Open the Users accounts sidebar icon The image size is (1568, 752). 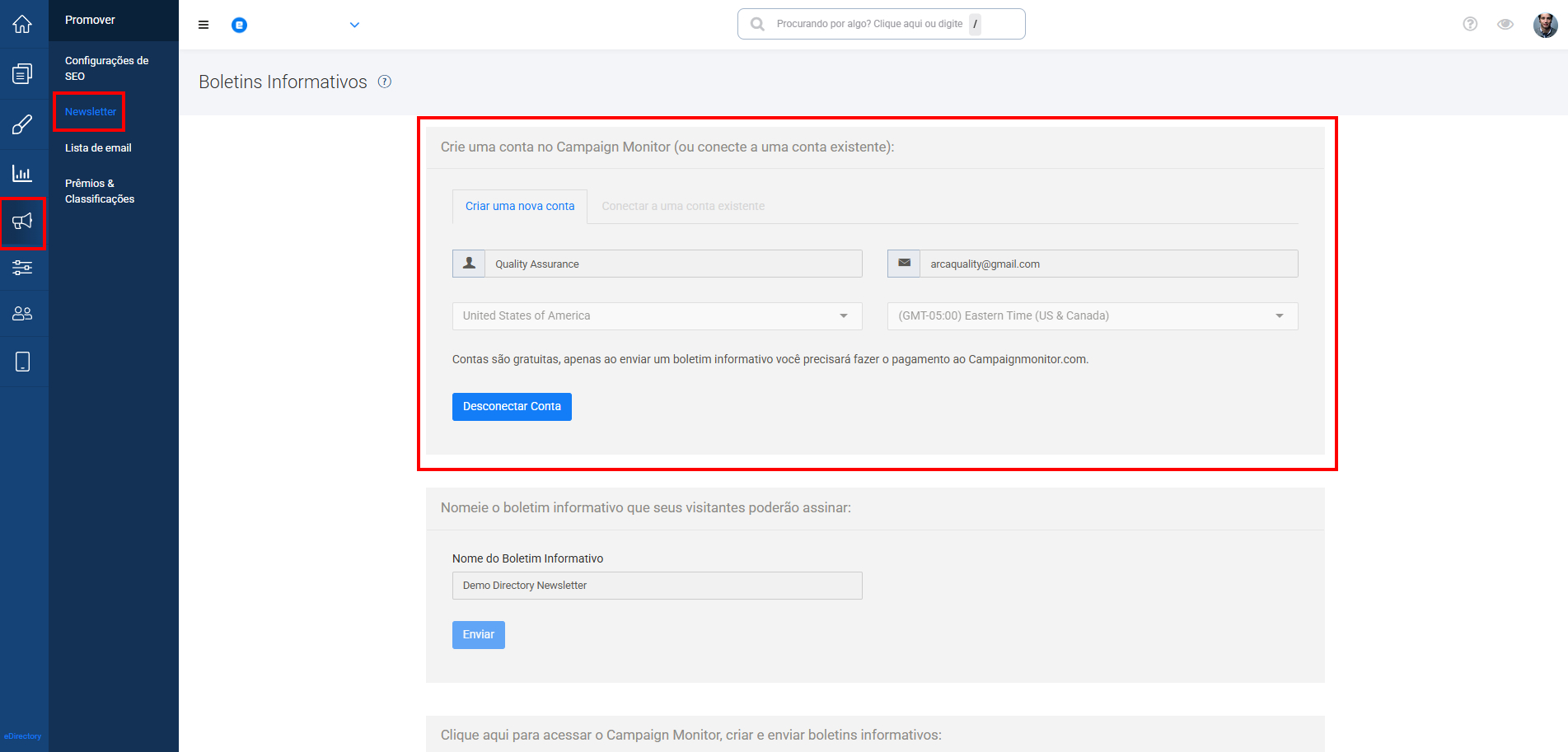coord(22,314)
